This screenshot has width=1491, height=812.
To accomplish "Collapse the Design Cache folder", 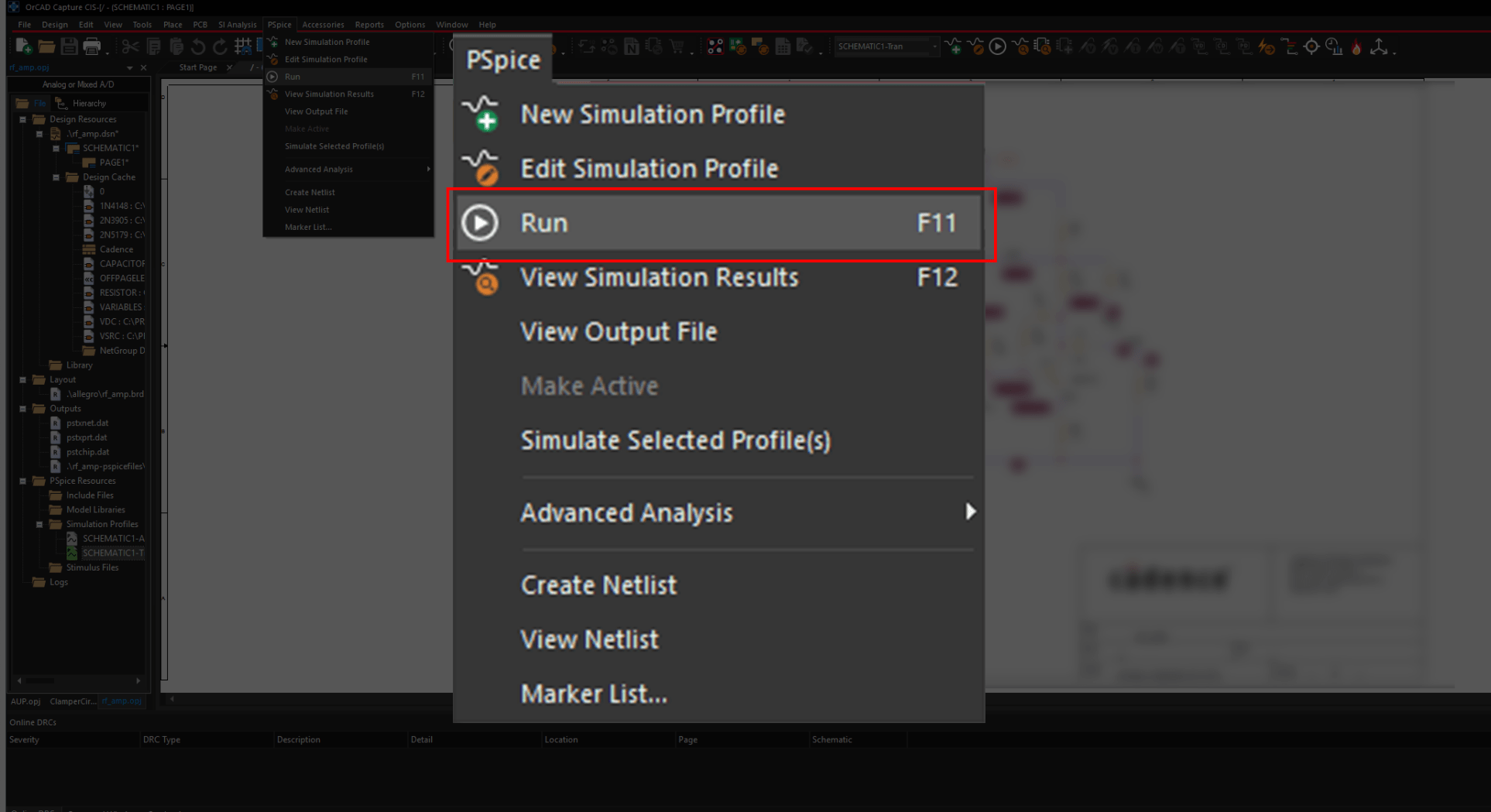I will point(56,177).
